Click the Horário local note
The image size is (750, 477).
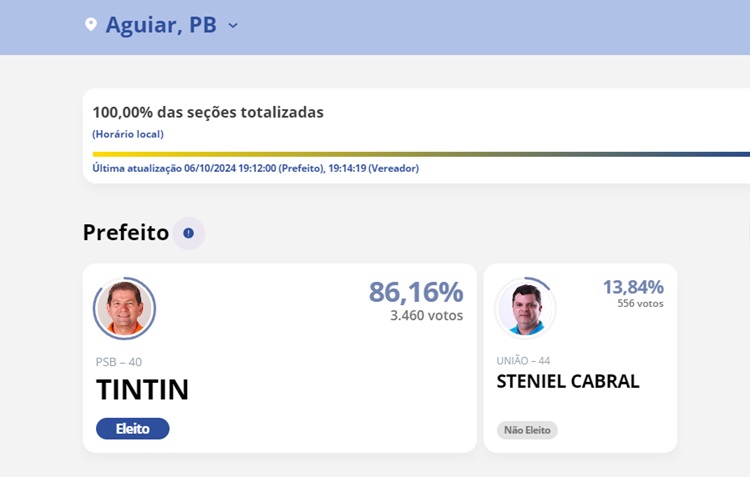pos(128,134)
